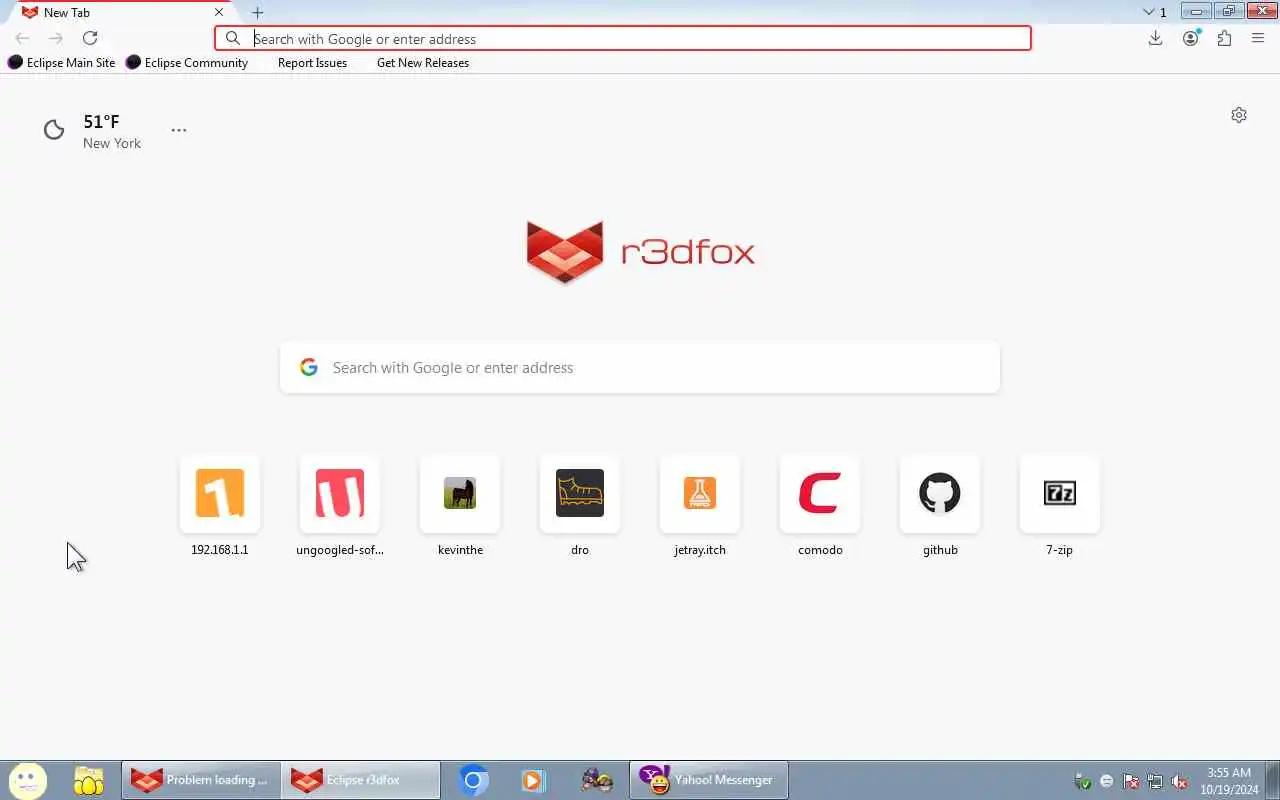
Task: Open the account profile menu
Action: pos(1190,38)
